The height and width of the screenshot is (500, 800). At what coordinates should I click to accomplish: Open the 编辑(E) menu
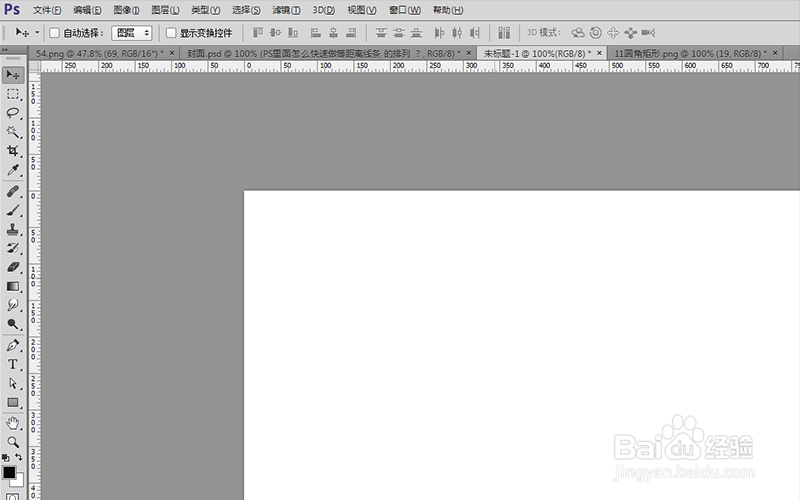click(87, 10)
